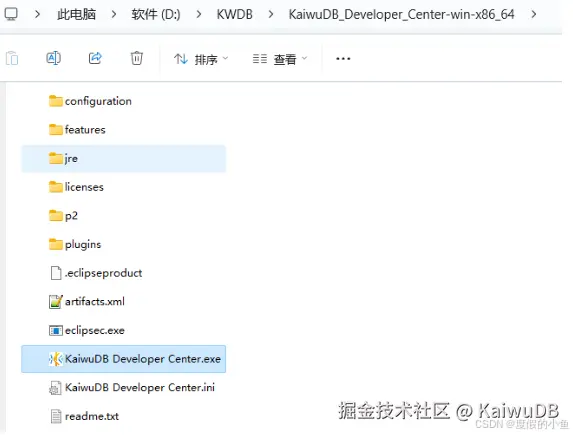This screenshot has height=435, width=573.
Task: Select the jre folder icon
Action: point(56,158)
